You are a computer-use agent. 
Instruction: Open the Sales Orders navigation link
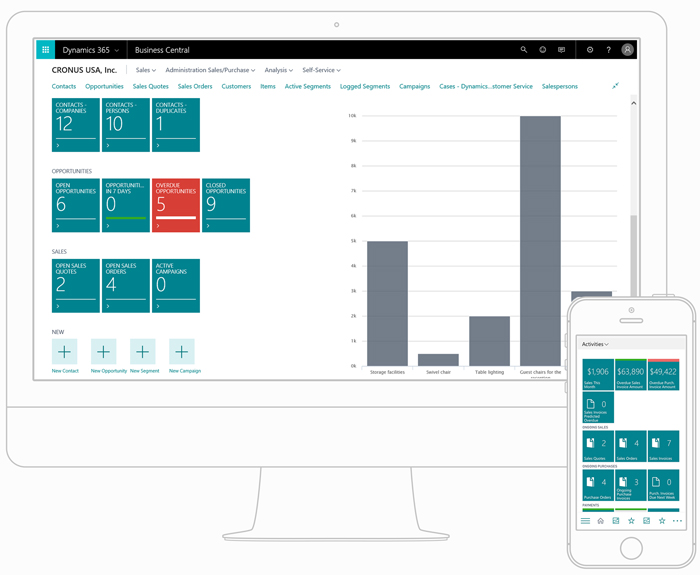pyautogui.click(x=195, y=86)
